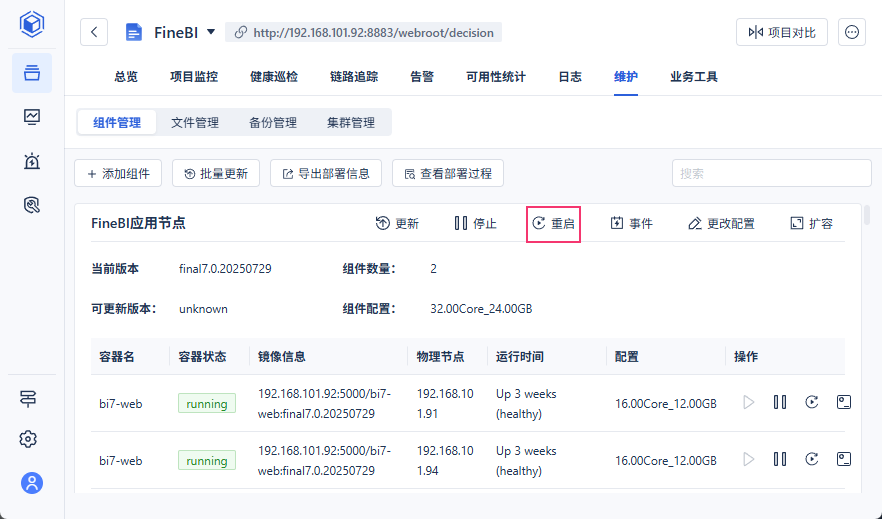
Task: Switch to the 项目监控 tab
Action: pyautogui.click(x=194, y=76)
